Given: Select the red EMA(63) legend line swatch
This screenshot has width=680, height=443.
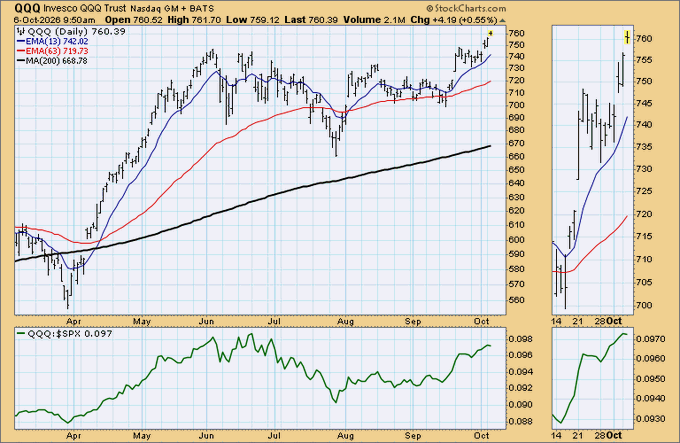Looking at the screenshot, I should pyautogui.click(x=21, y=51).
